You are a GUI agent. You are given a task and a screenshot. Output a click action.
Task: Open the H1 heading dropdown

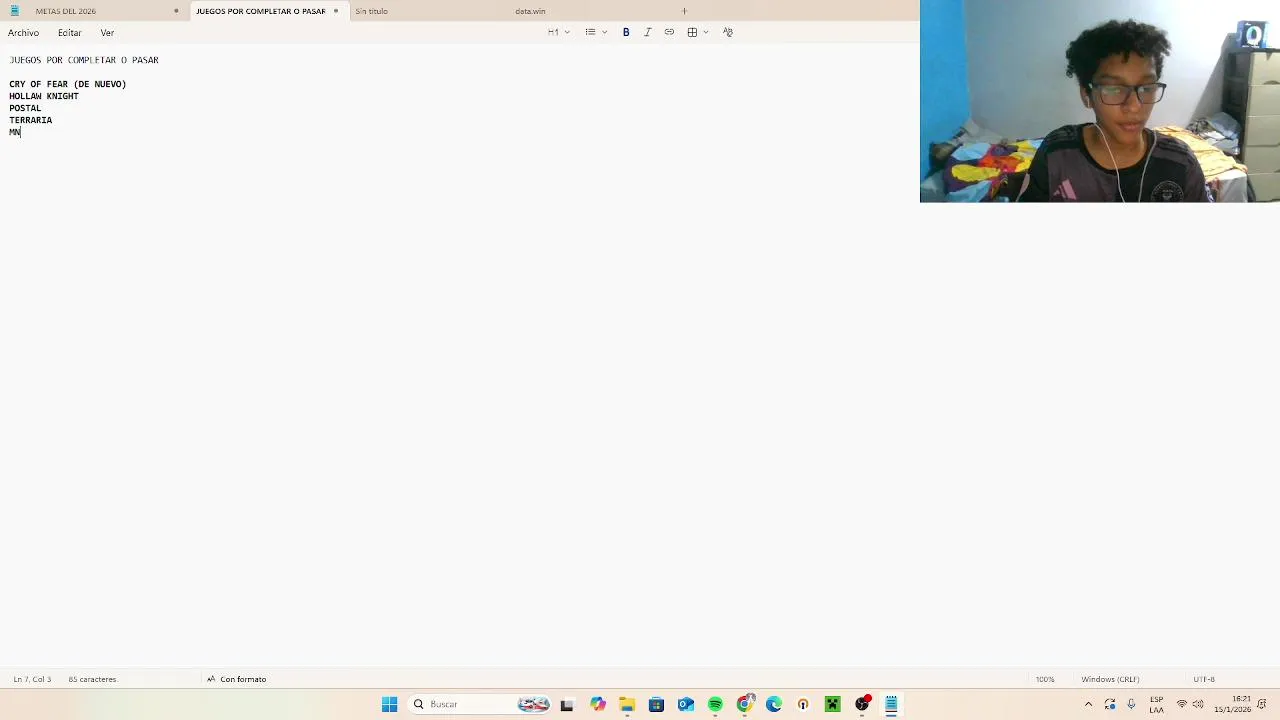click(559, 32)
